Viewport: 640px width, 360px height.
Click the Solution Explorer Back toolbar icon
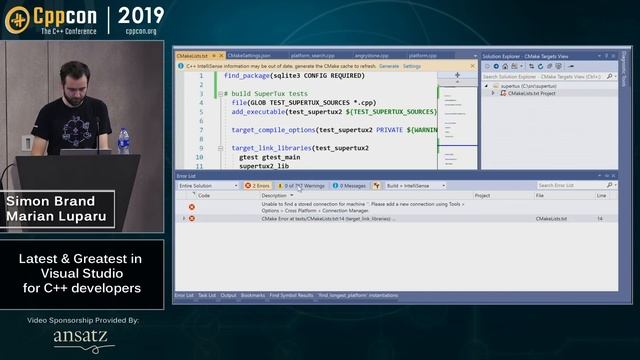tap(487, 66)
